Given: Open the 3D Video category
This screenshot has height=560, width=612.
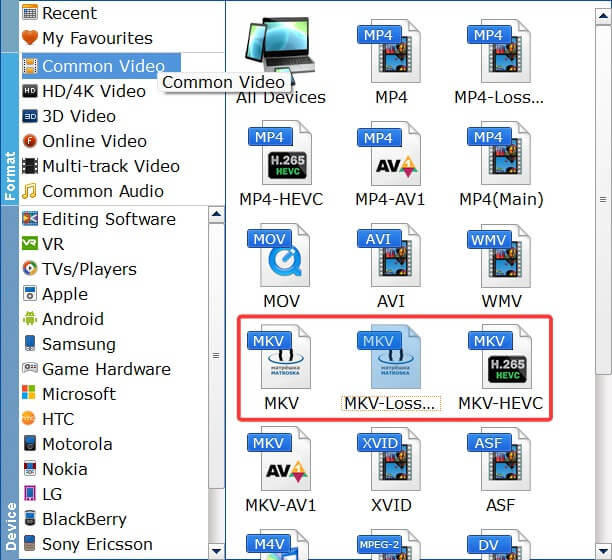Looking at the screenshot, I should [69, 116].
